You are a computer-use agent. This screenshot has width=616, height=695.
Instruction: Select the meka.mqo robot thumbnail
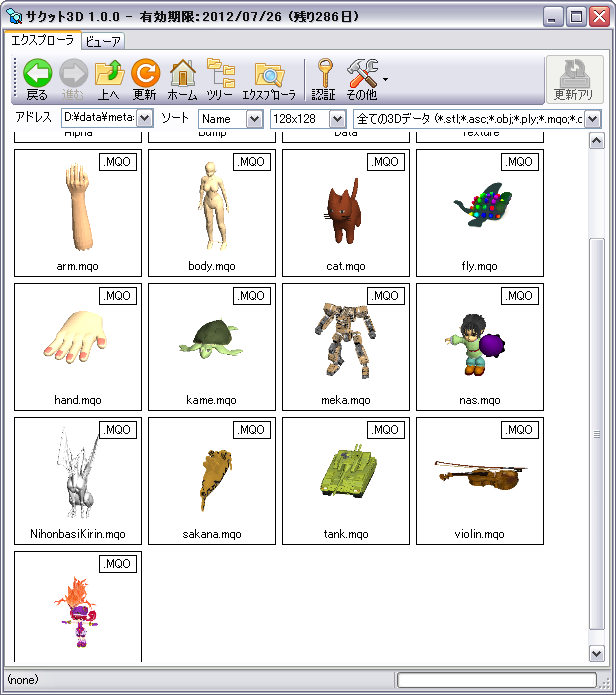[346, 347]
